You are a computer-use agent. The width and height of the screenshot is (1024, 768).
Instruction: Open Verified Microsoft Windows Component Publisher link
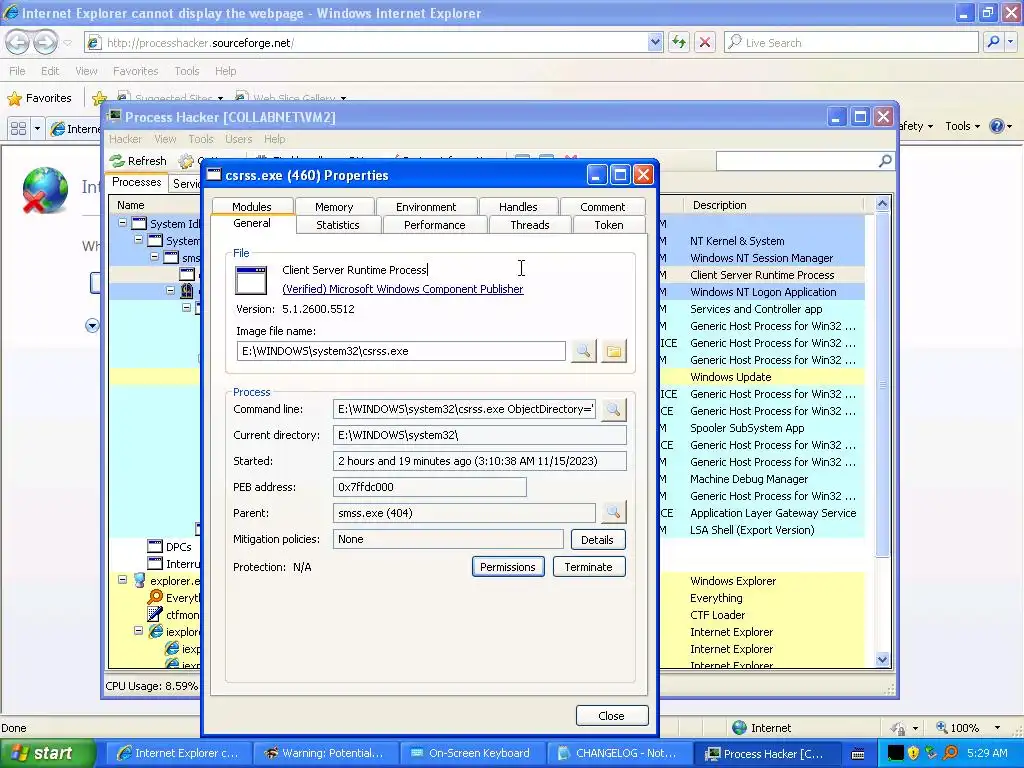[x=402, y=289]
